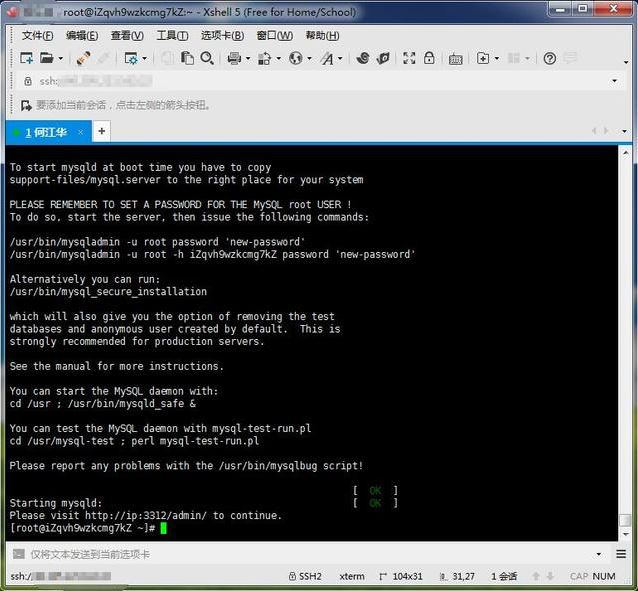Screen dimensions: 638x591
Task: Expand the Print dropdown arrow
Action: coord(248,59)
